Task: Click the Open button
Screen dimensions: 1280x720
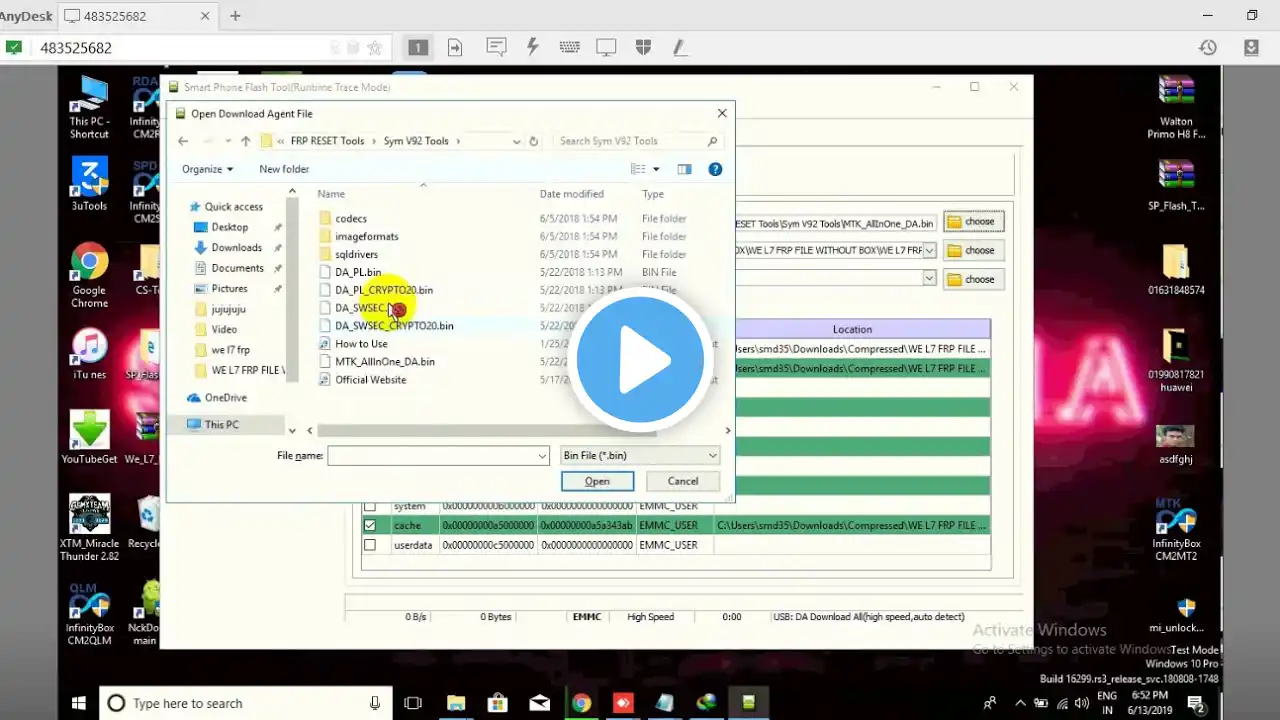Action: pos(597,481)
